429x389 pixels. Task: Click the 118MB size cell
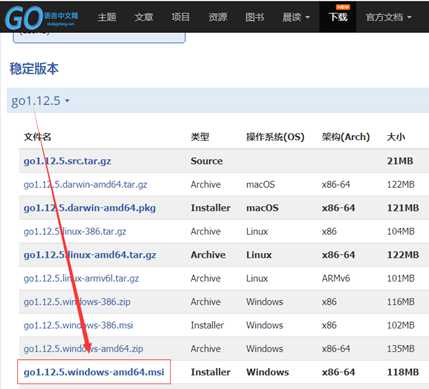pos(403,372)
